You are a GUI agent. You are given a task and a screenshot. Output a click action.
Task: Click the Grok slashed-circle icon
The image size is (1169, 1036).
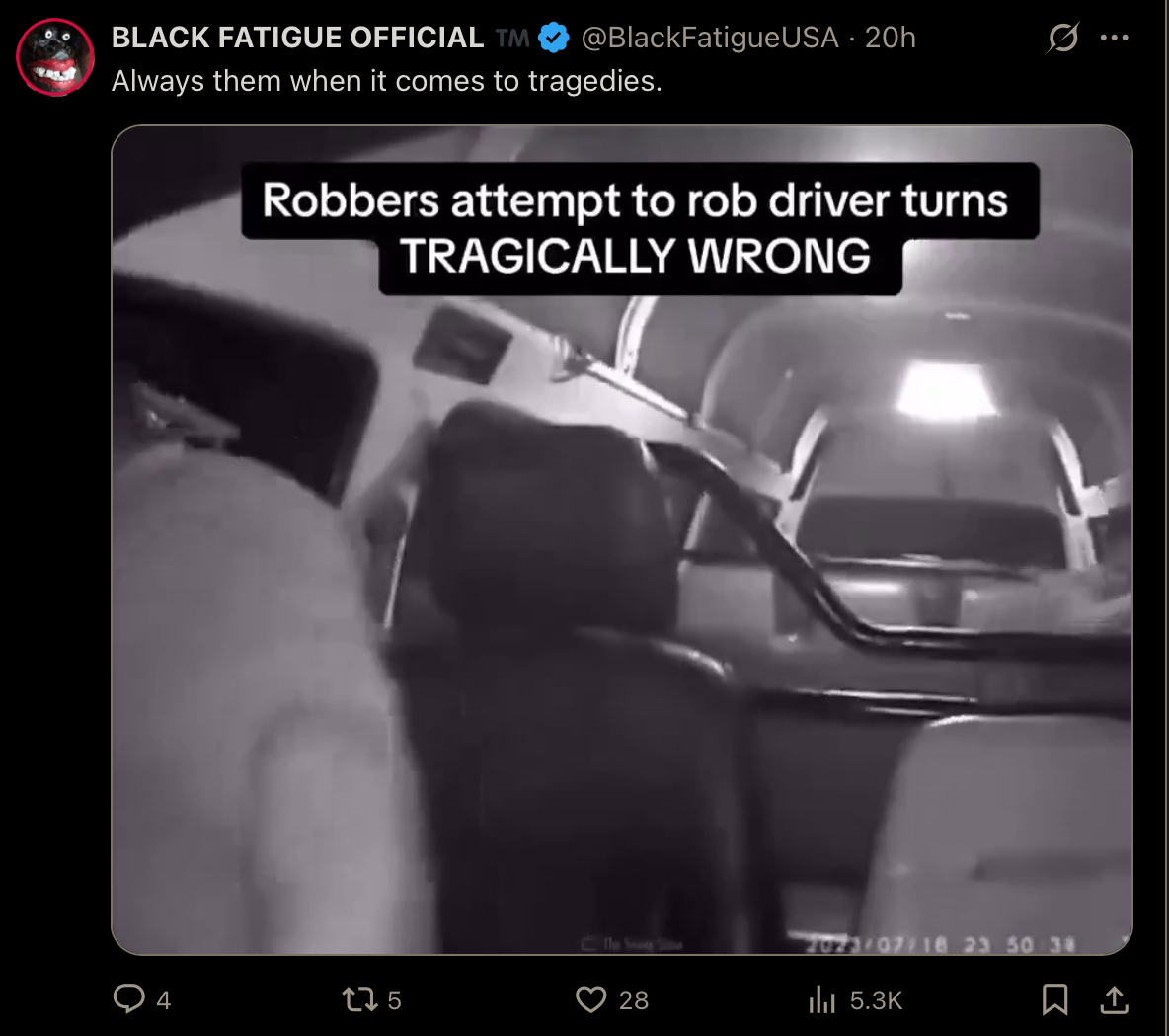(1062, 38)
